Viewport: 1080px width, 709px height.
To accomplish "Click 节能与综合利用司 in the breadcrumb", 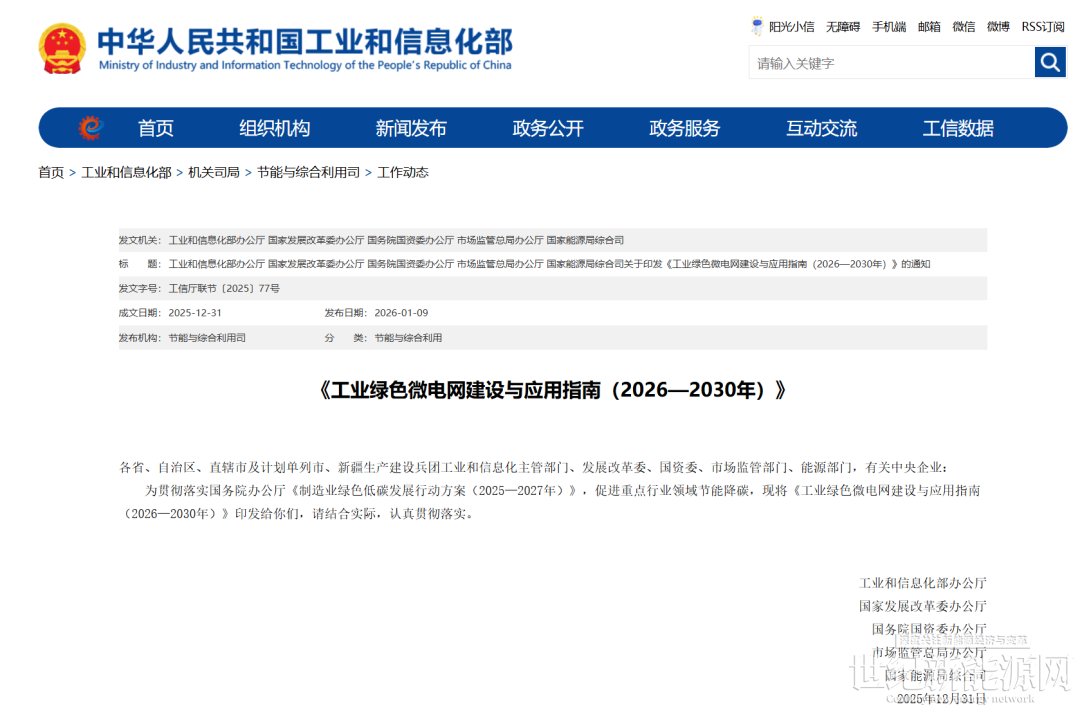I will (x=308, y=172).
